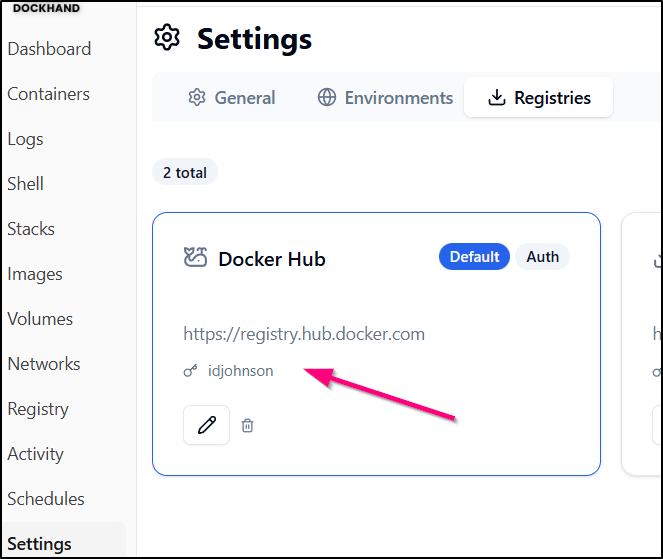Viewport: 663px width, 559px height.
Task: Open the Images section
Action: pyautogui.click(x=35, y=274)
